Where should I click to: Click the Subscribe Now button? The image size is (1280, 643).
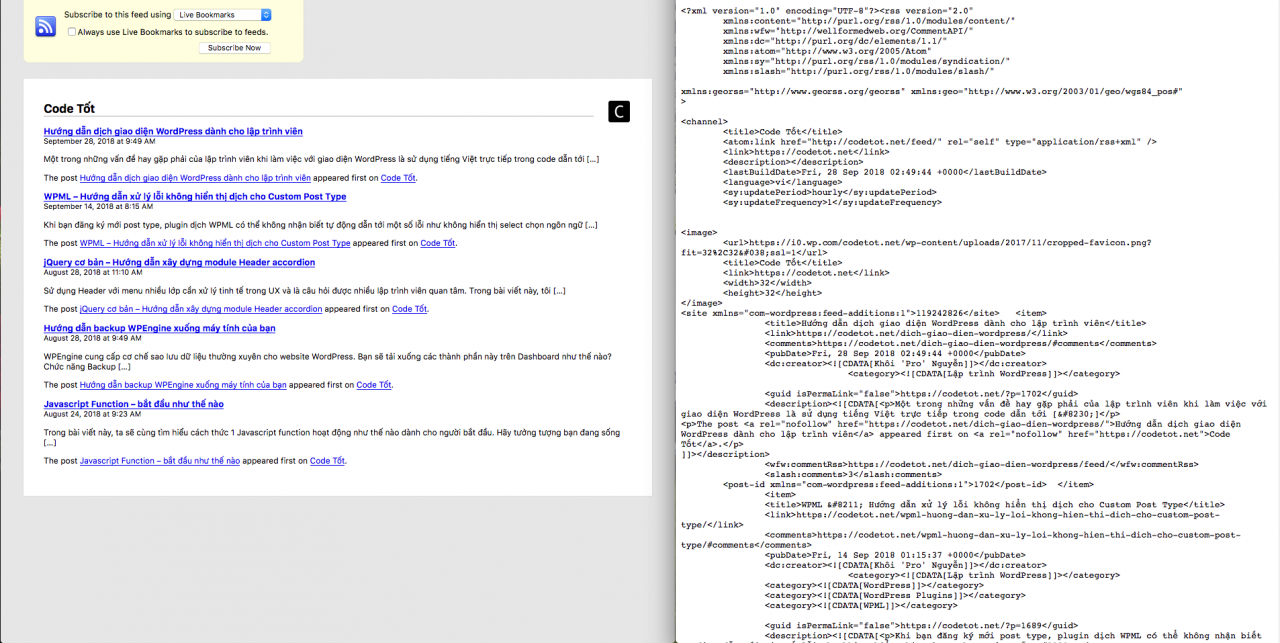[234, 48]
